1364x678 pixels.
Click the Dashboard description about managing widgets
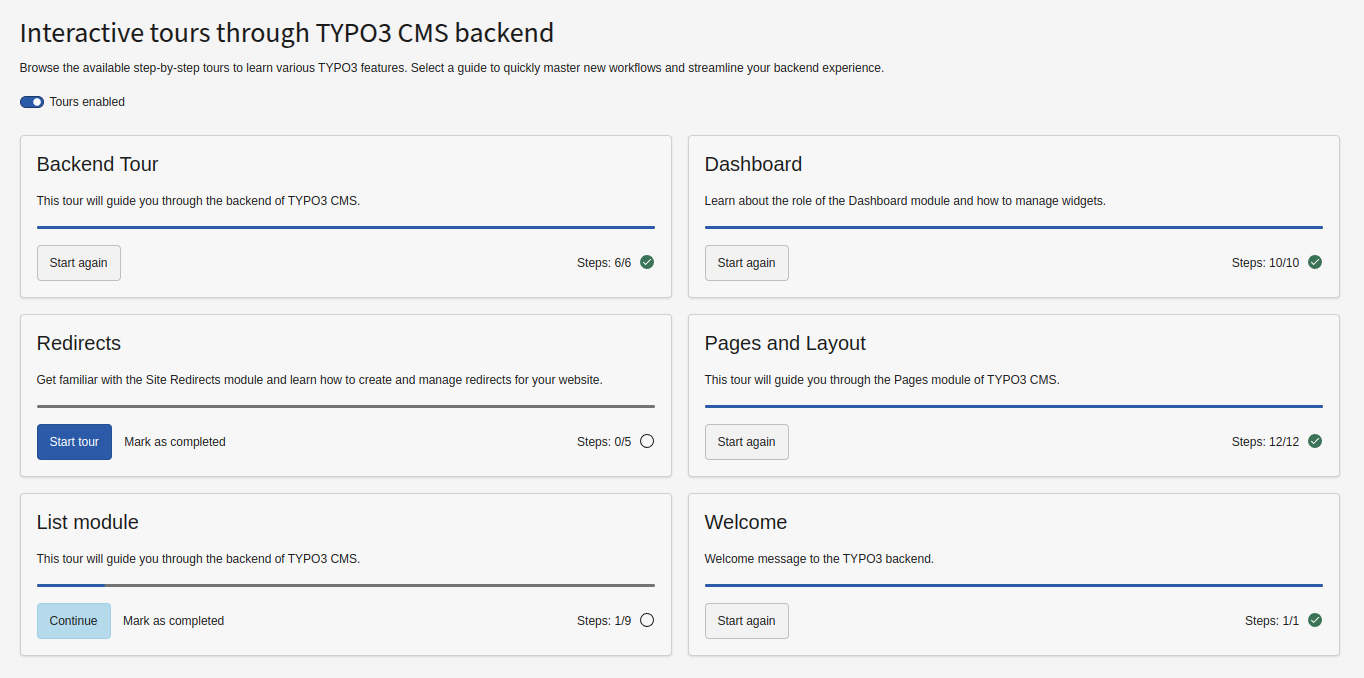tap(905, 201)
